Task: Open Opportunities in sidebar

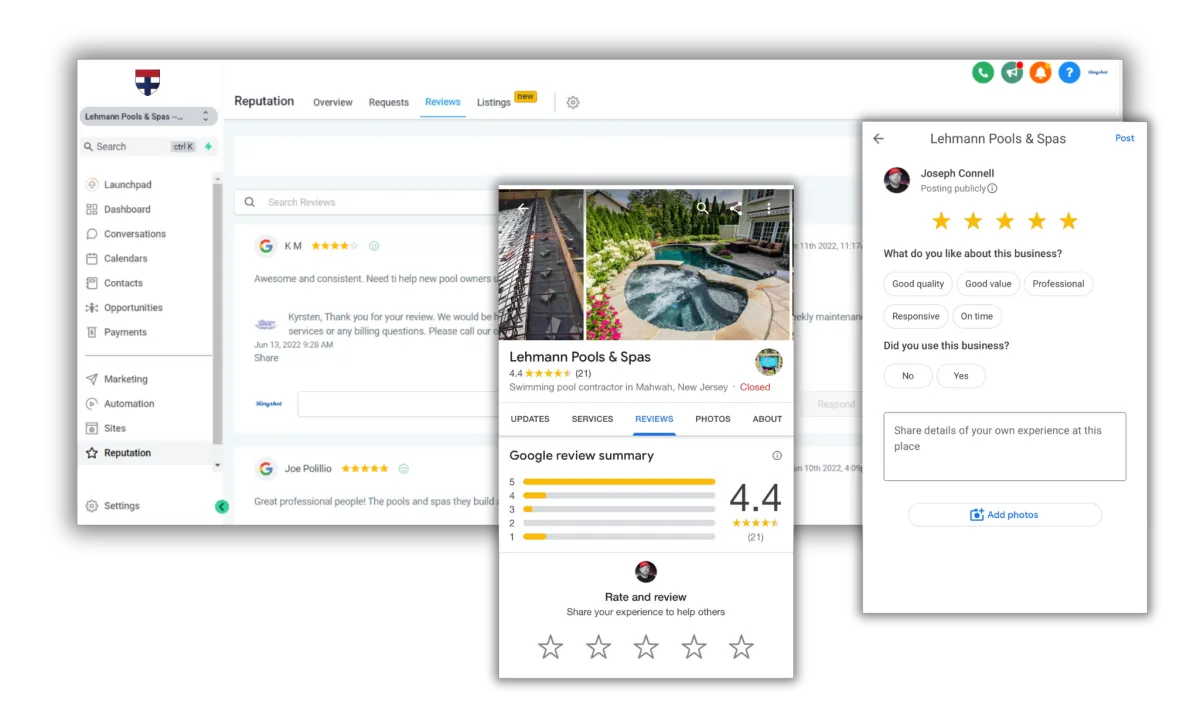Action: (x=123, y=308)
